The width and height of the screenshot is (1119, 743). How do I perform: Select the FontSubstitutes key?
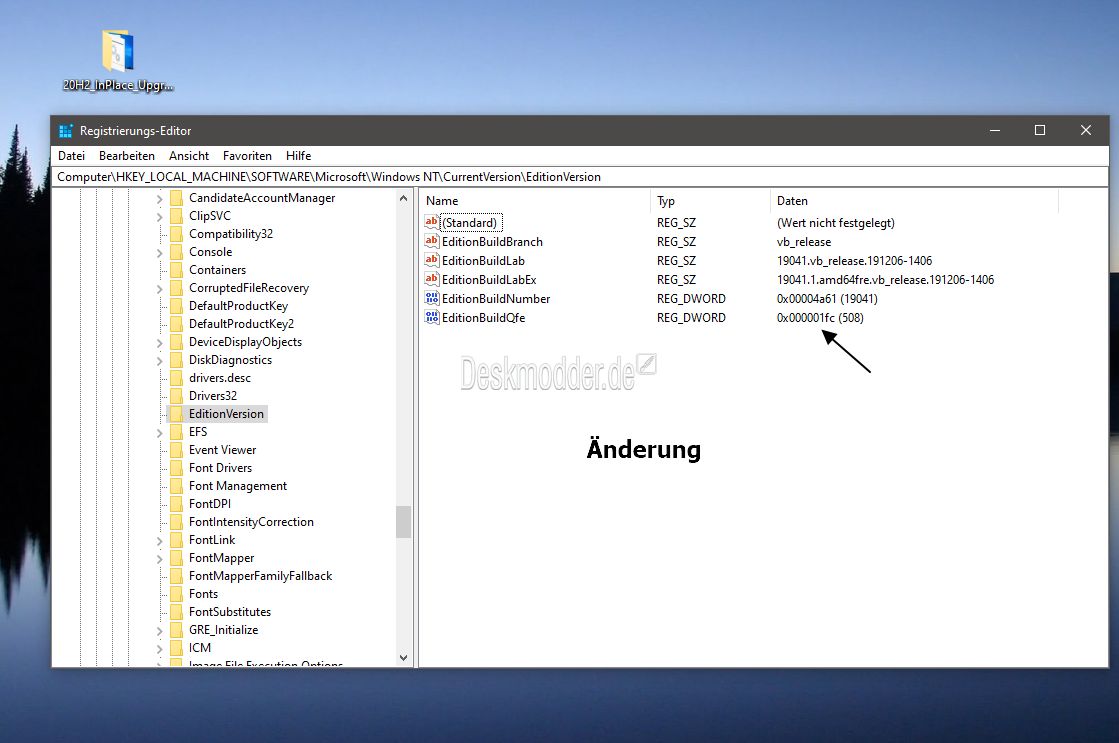click(230, 612)
